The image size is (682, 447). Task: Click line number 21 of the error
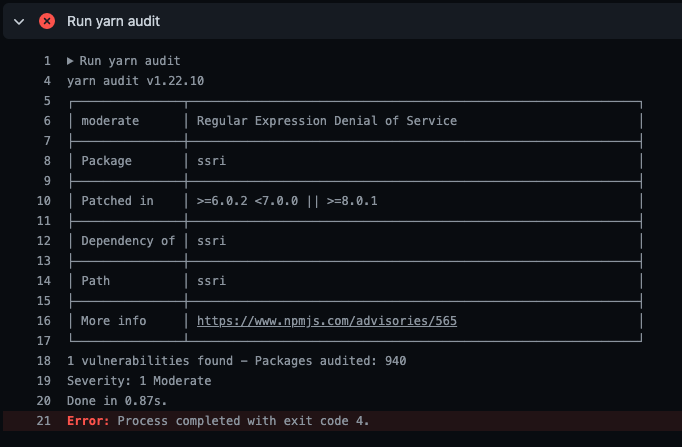[43, 421]
